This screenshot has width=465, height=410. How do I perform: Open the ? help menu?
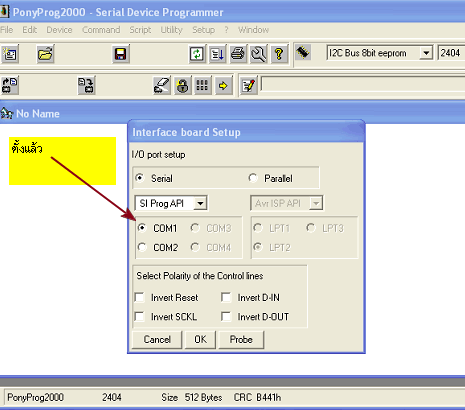coord(227,30)
